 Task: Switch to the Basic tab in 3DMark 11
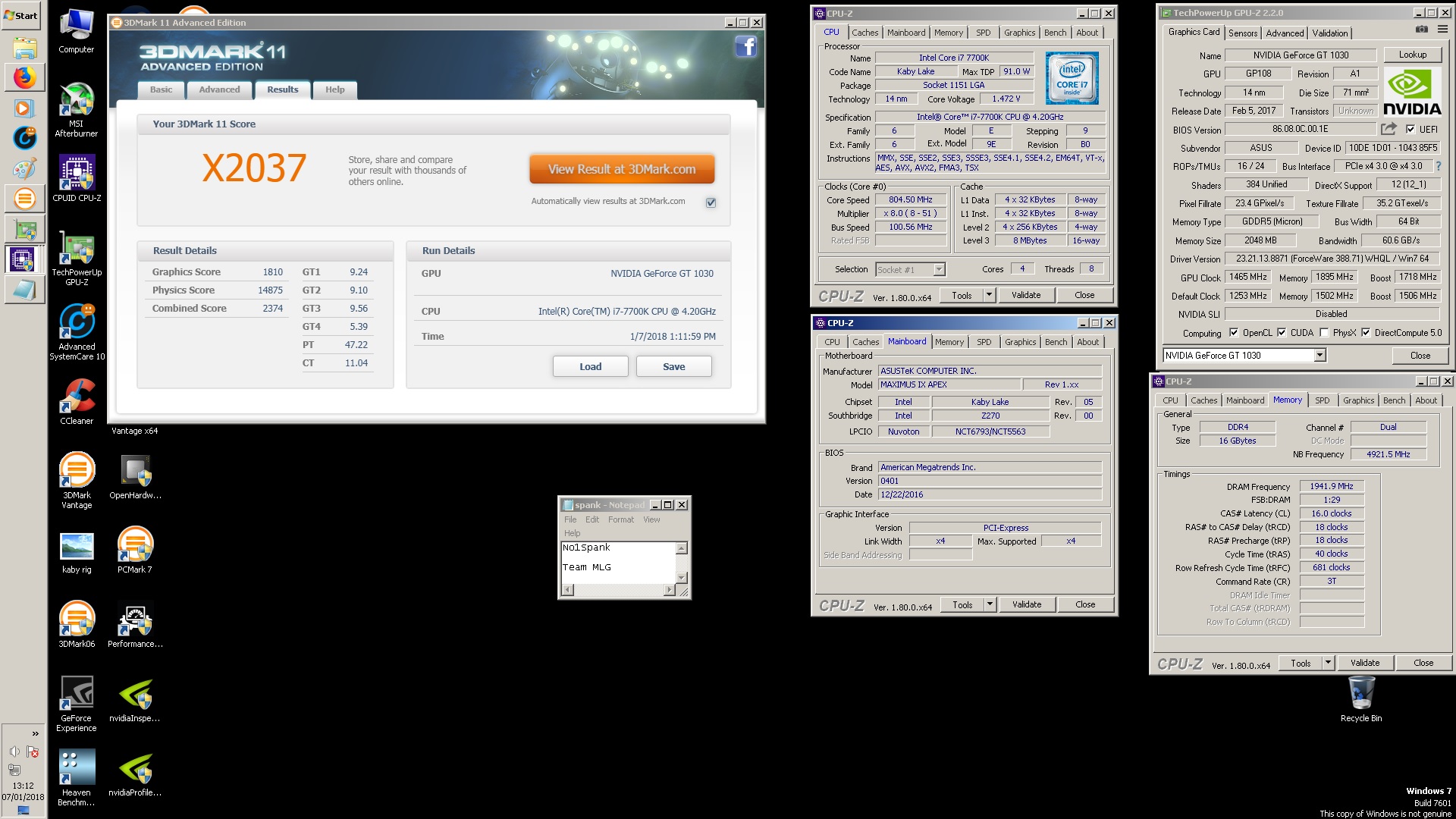(161, 89)
